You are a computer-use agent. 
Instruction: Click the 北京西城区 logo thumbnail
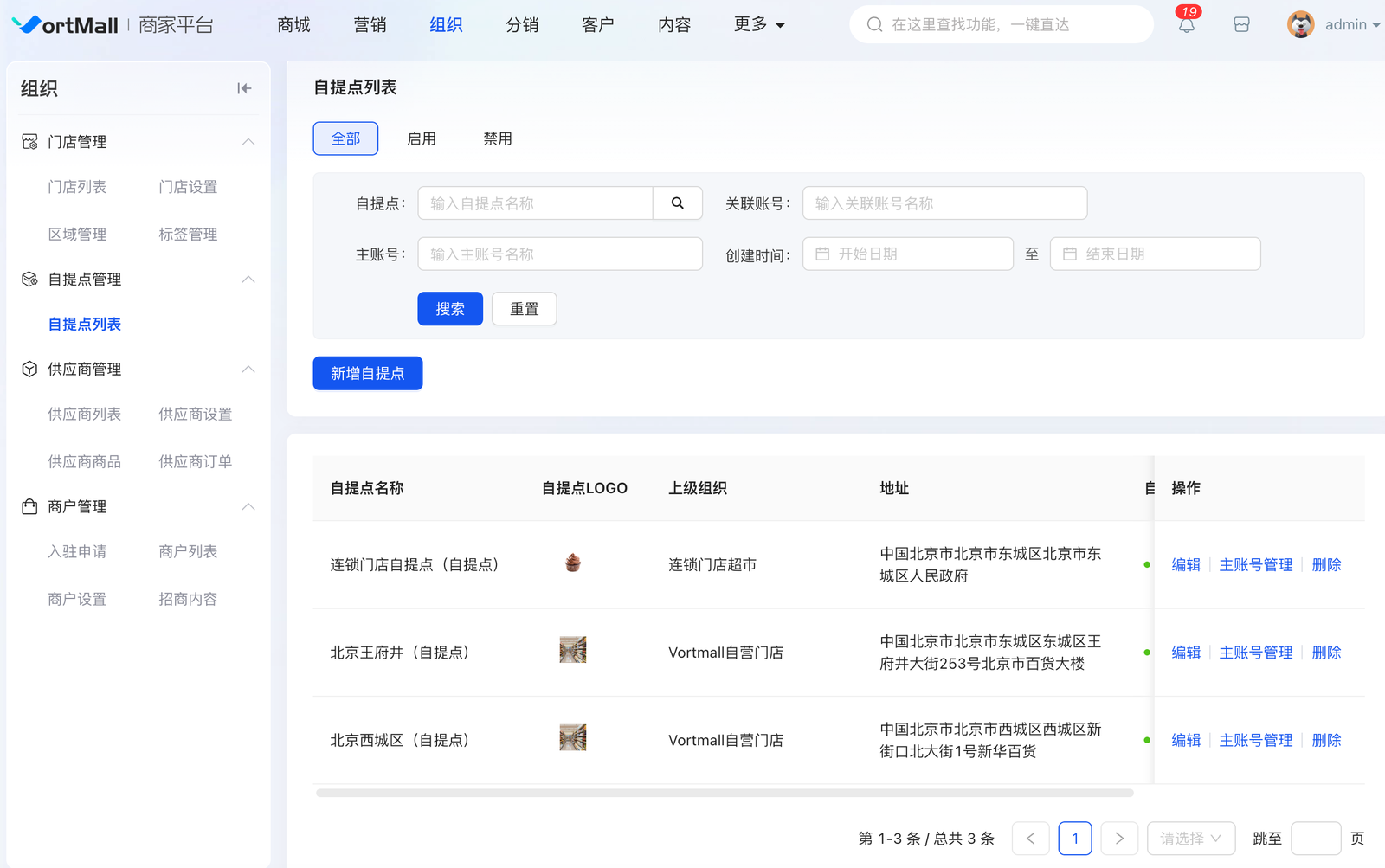tap(572, 738)
